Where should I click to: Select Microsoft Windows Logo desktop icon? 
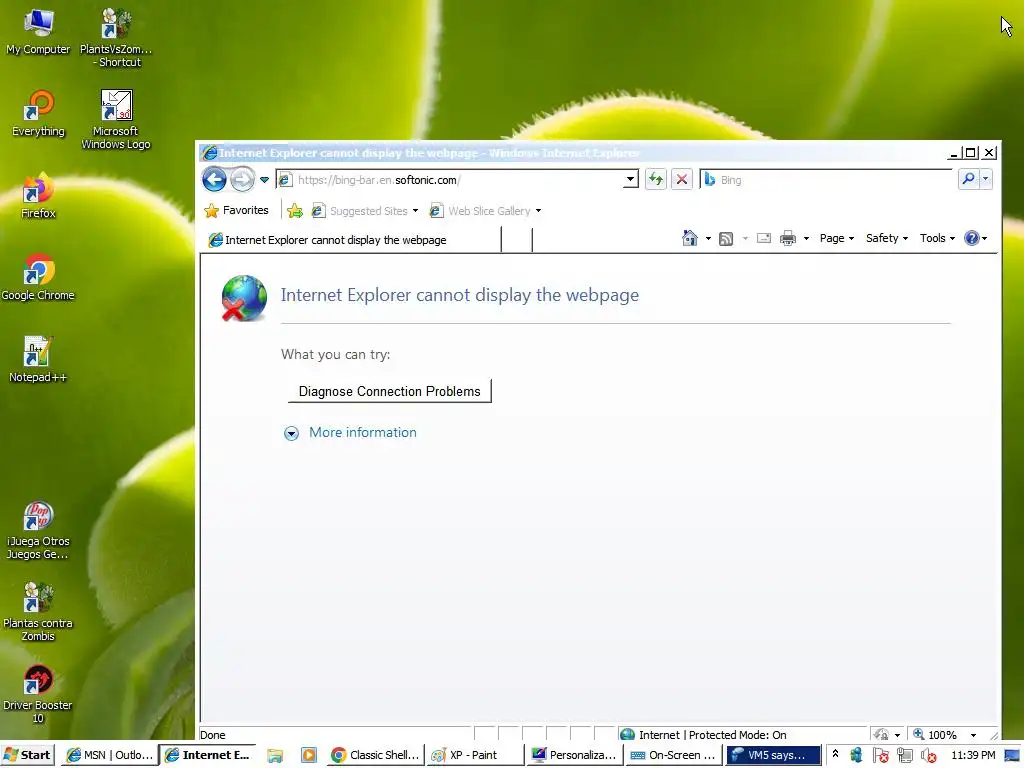(x=116, y=119)
